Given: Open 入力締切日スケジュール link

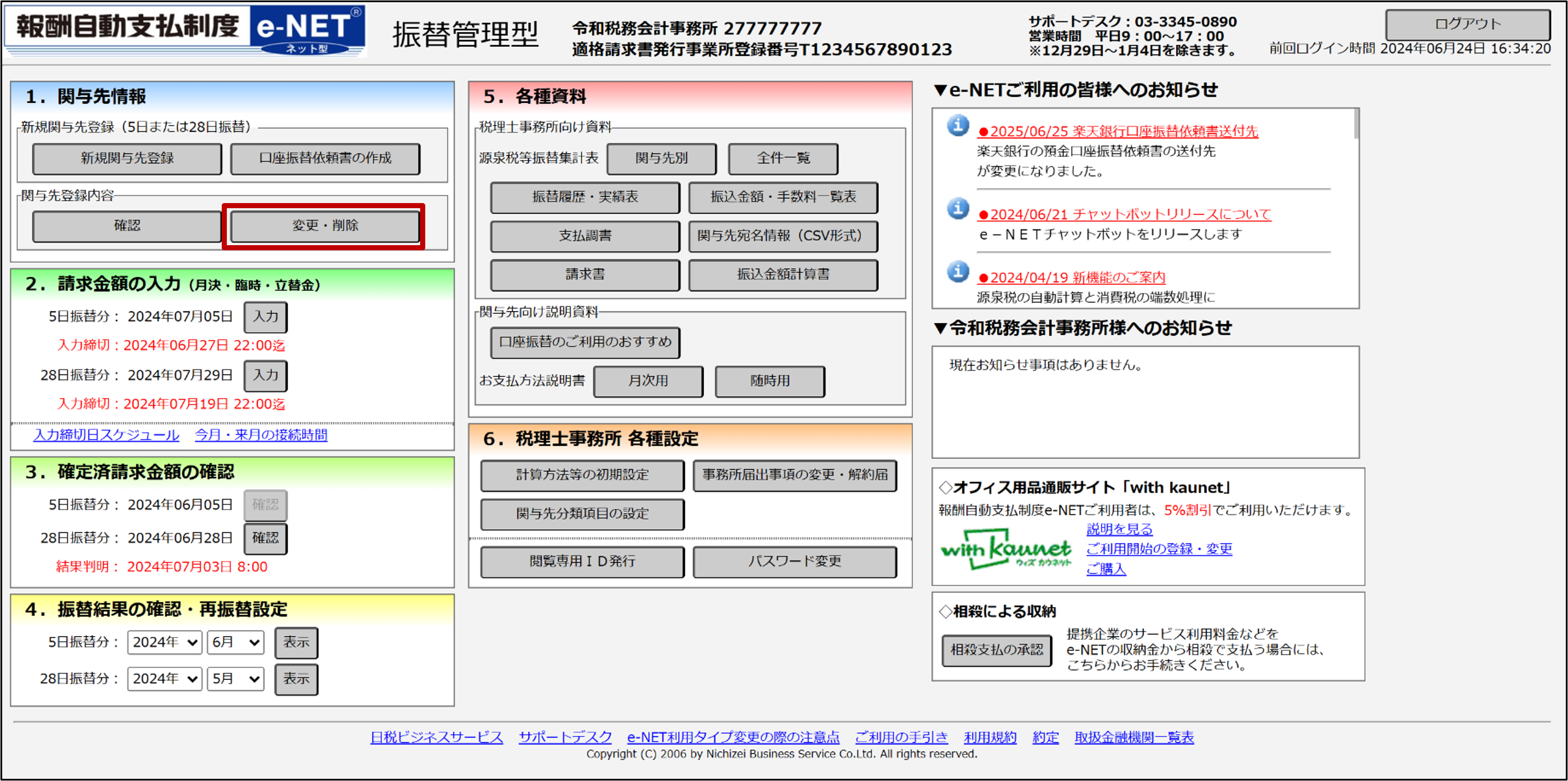Looking at the screenshot, I should pos(106,435).
